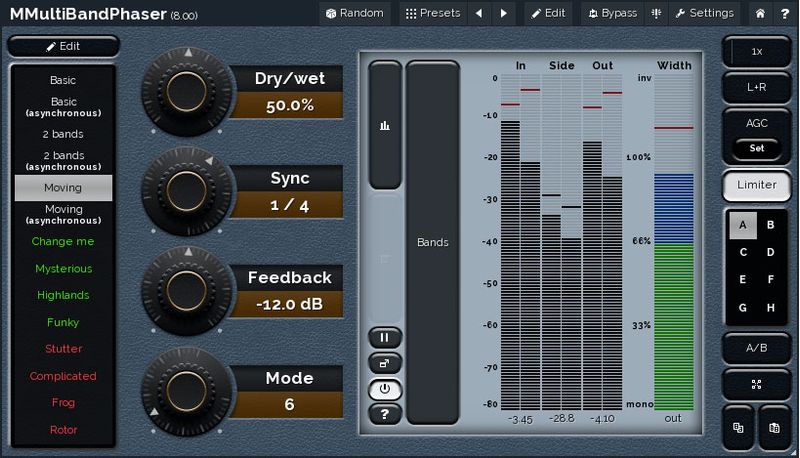Screen dimensions: 800x458
Task: Choose the Change me preset
Action: 63,241
